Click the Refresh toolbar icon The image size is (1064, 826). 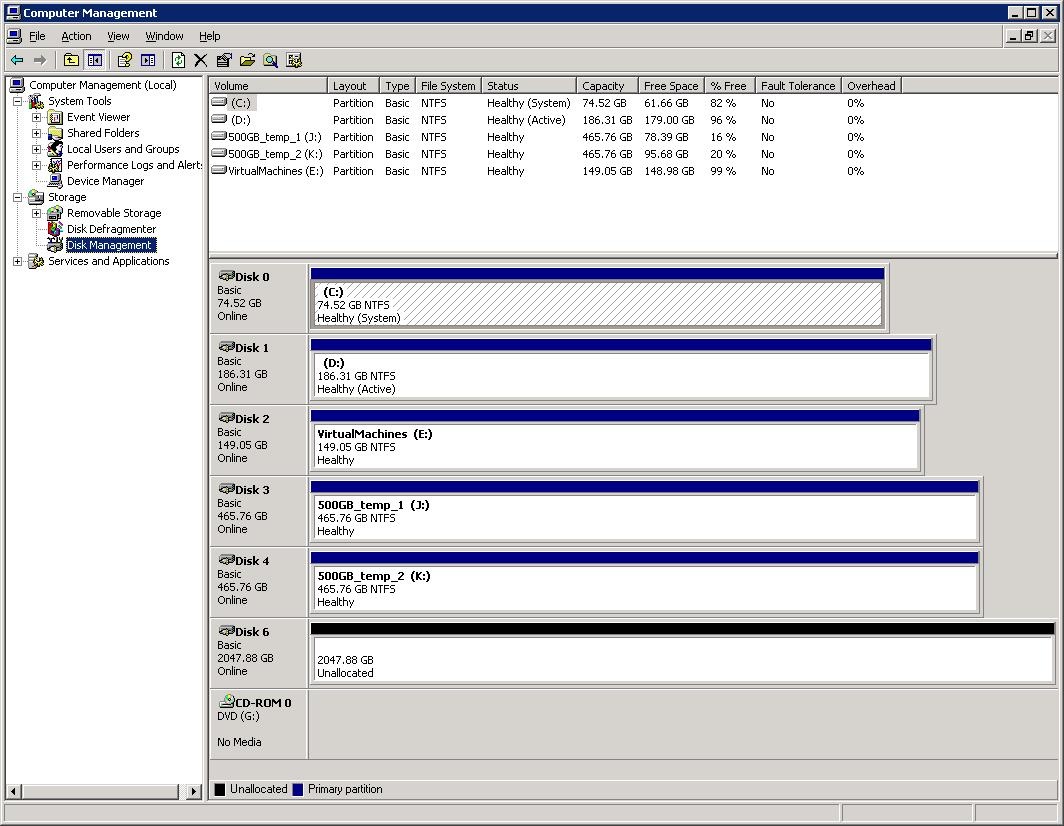pos(178,60)
